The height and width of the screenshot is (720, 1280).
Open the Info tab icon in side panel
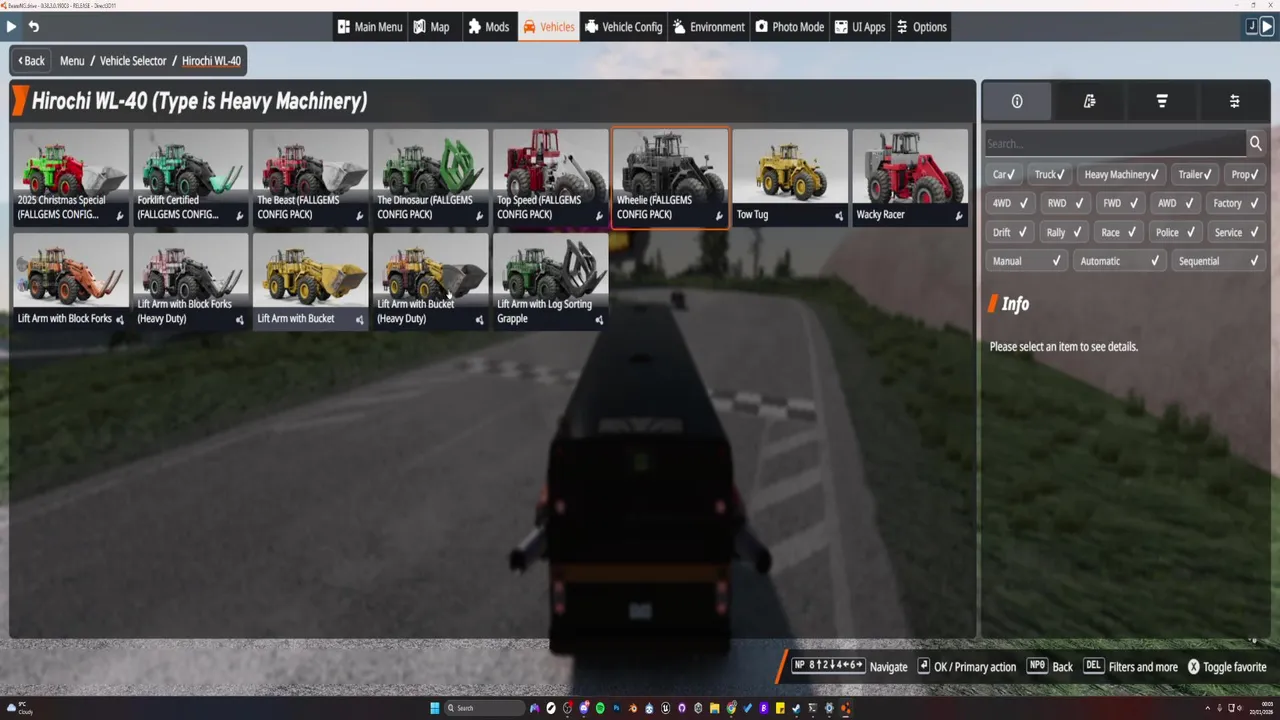pyautogui.click(x=1017, y=101)
